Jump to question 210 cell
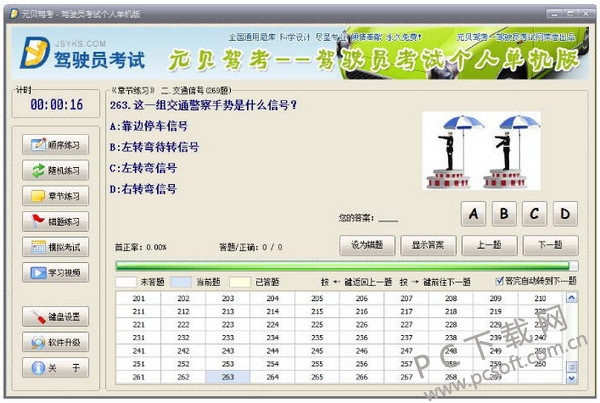 tap(540, 299)
